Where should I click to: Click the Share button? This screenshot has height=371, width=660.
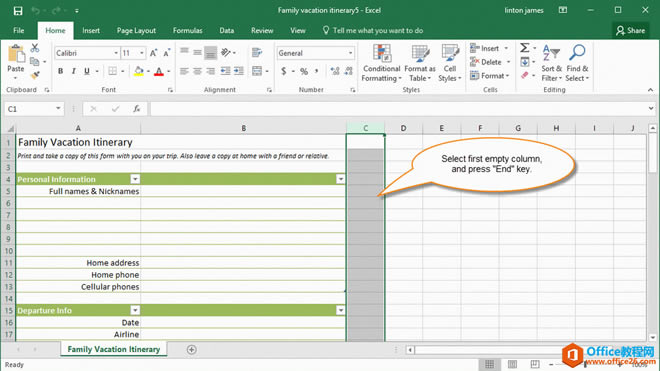[631, 30]
